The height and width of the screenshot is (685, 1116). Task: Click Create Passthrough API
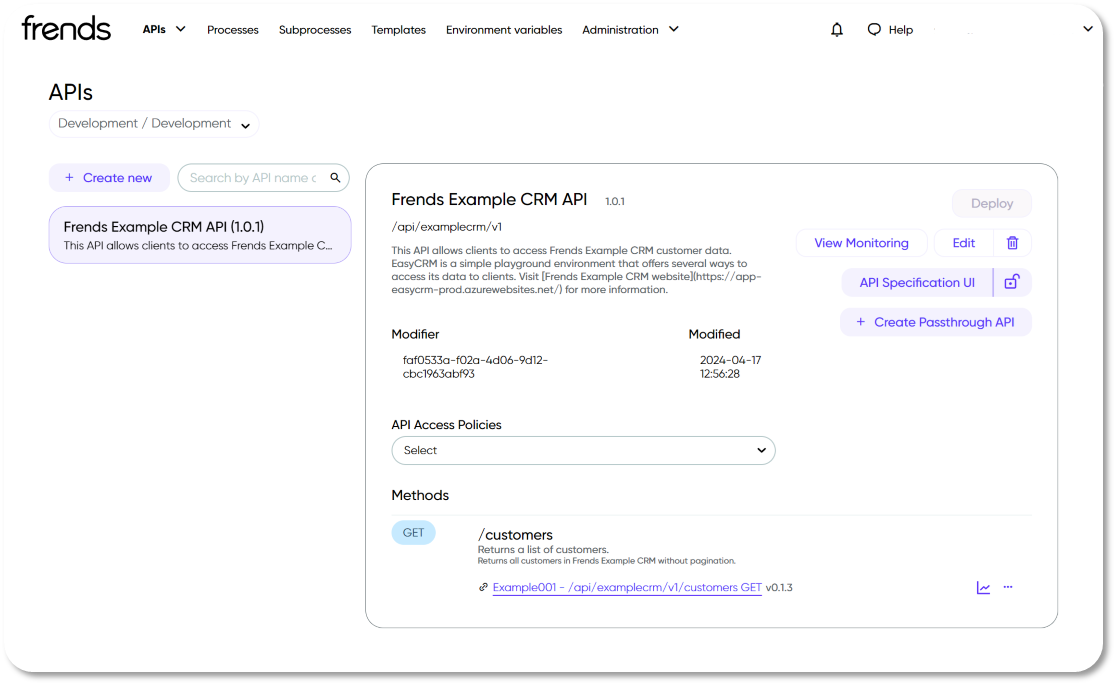(x=935, y=321)
